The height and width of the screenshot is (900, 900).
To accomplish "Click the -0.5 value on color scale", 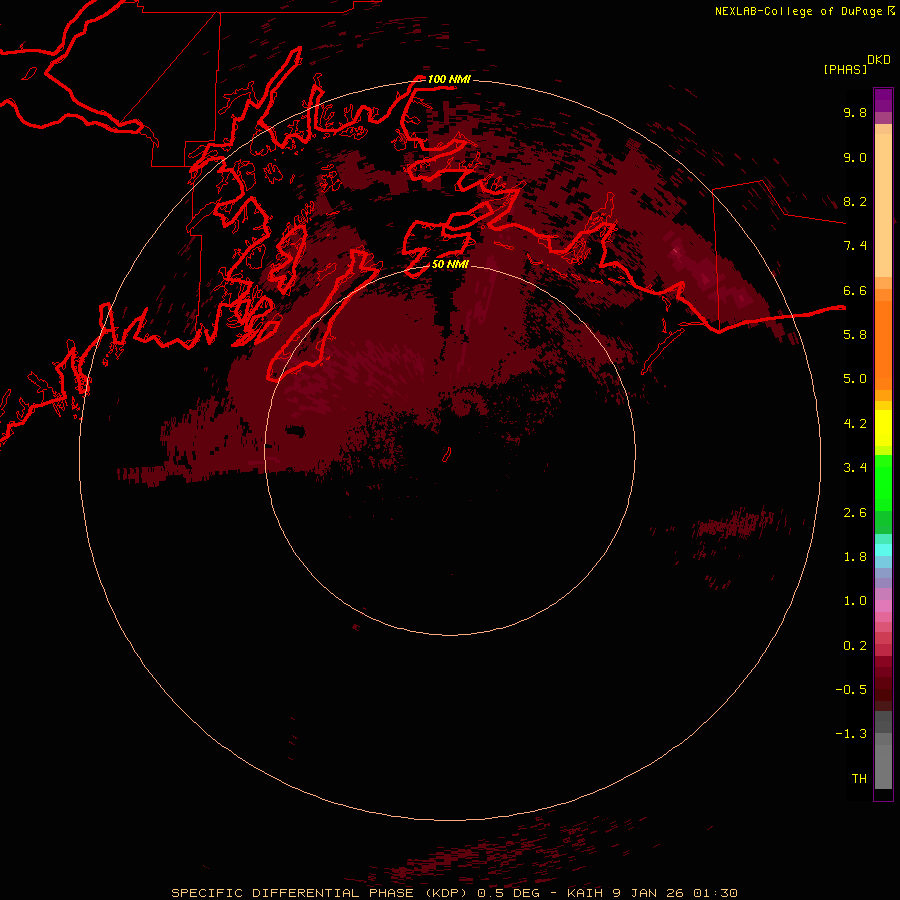I will (x=851, y=690).
